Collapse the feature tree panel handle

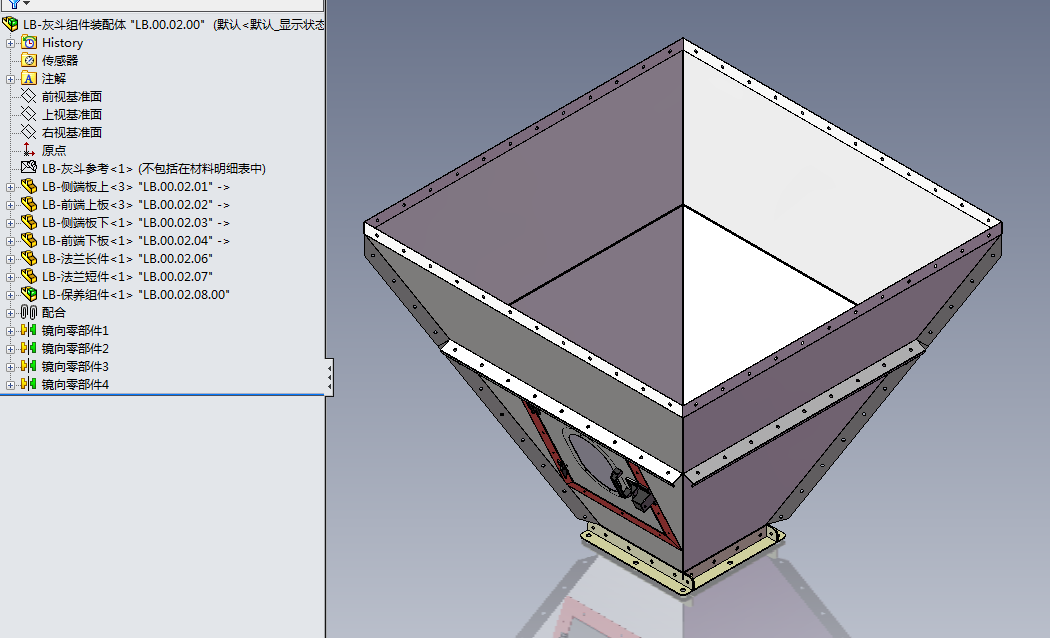click(329, 378)
